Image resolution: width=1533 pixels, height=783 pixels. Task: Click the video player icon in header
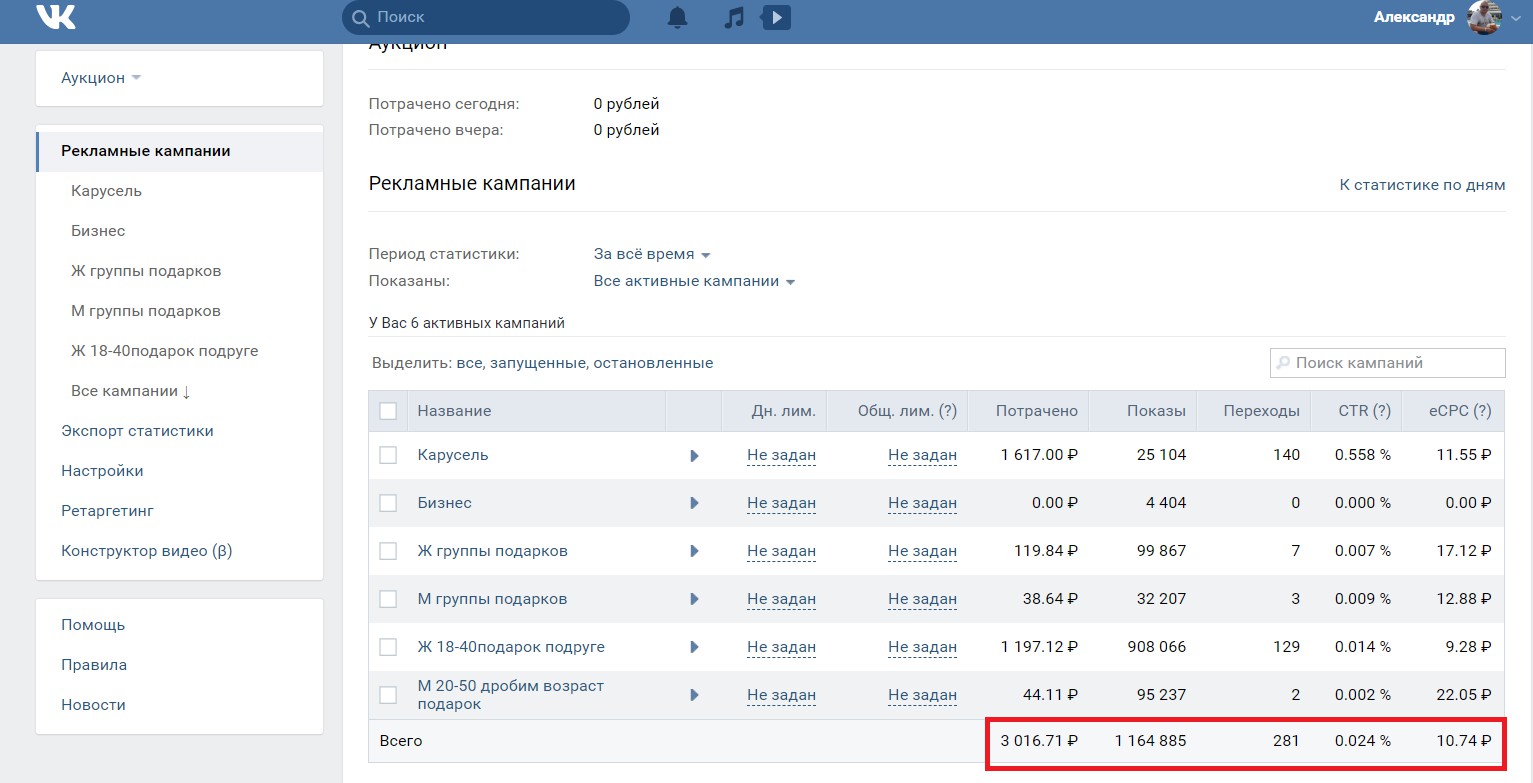[x=776, y=17]
